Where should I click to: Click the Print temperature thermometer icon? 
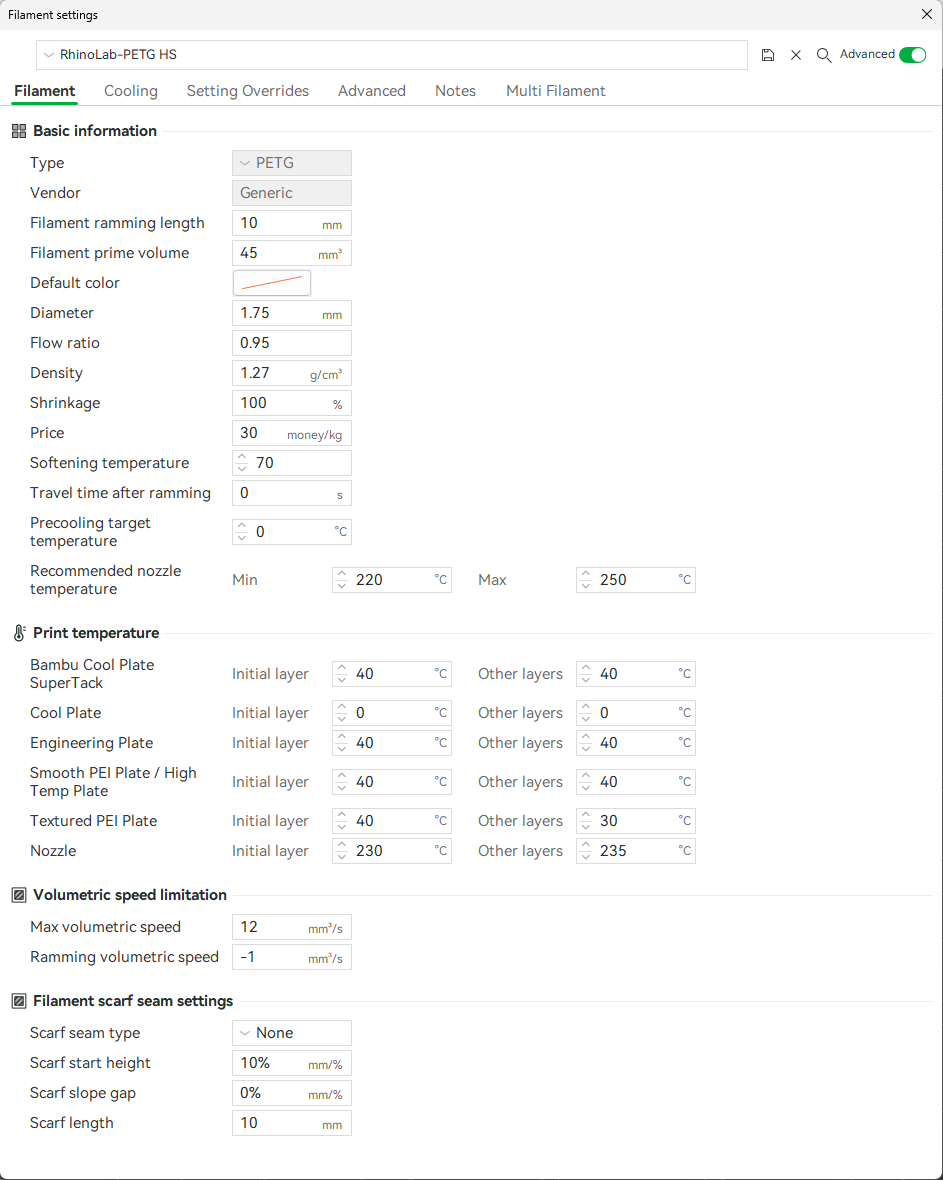19,633
